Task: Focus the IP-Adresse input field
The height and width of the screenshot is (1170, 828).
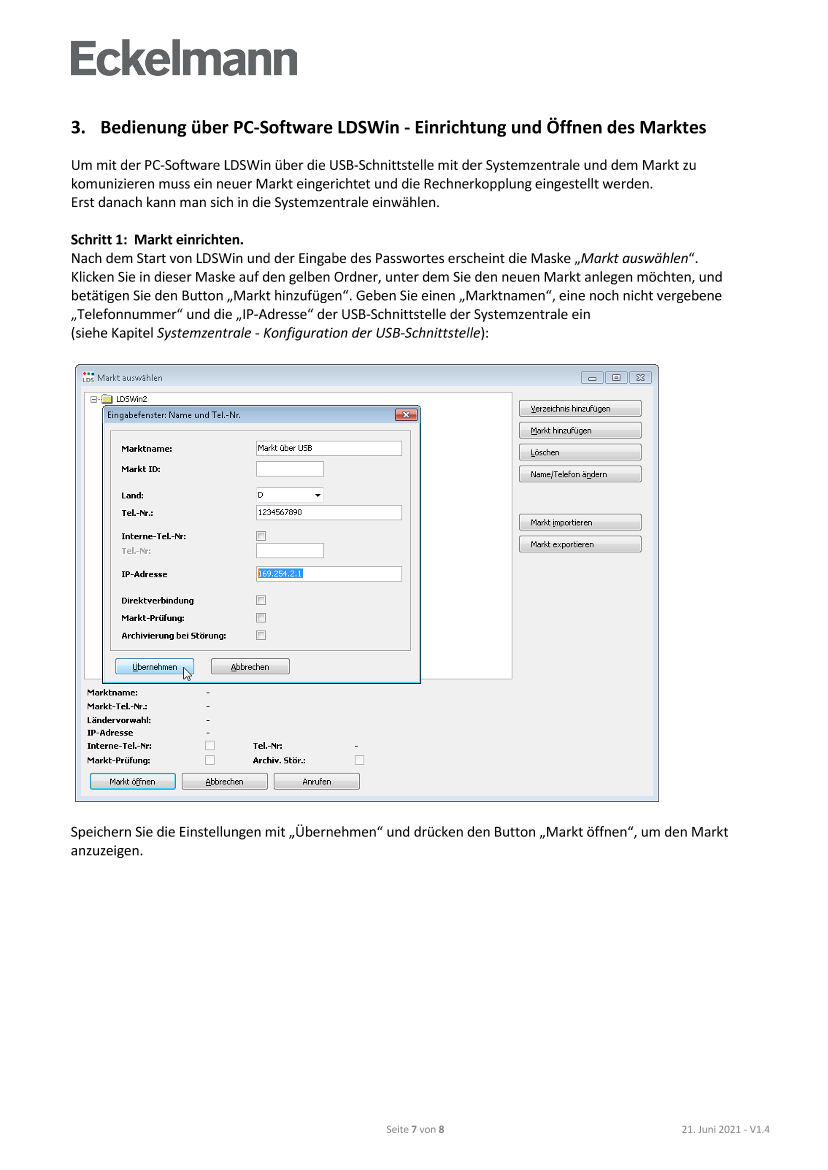Action: [x=328, y=574]
